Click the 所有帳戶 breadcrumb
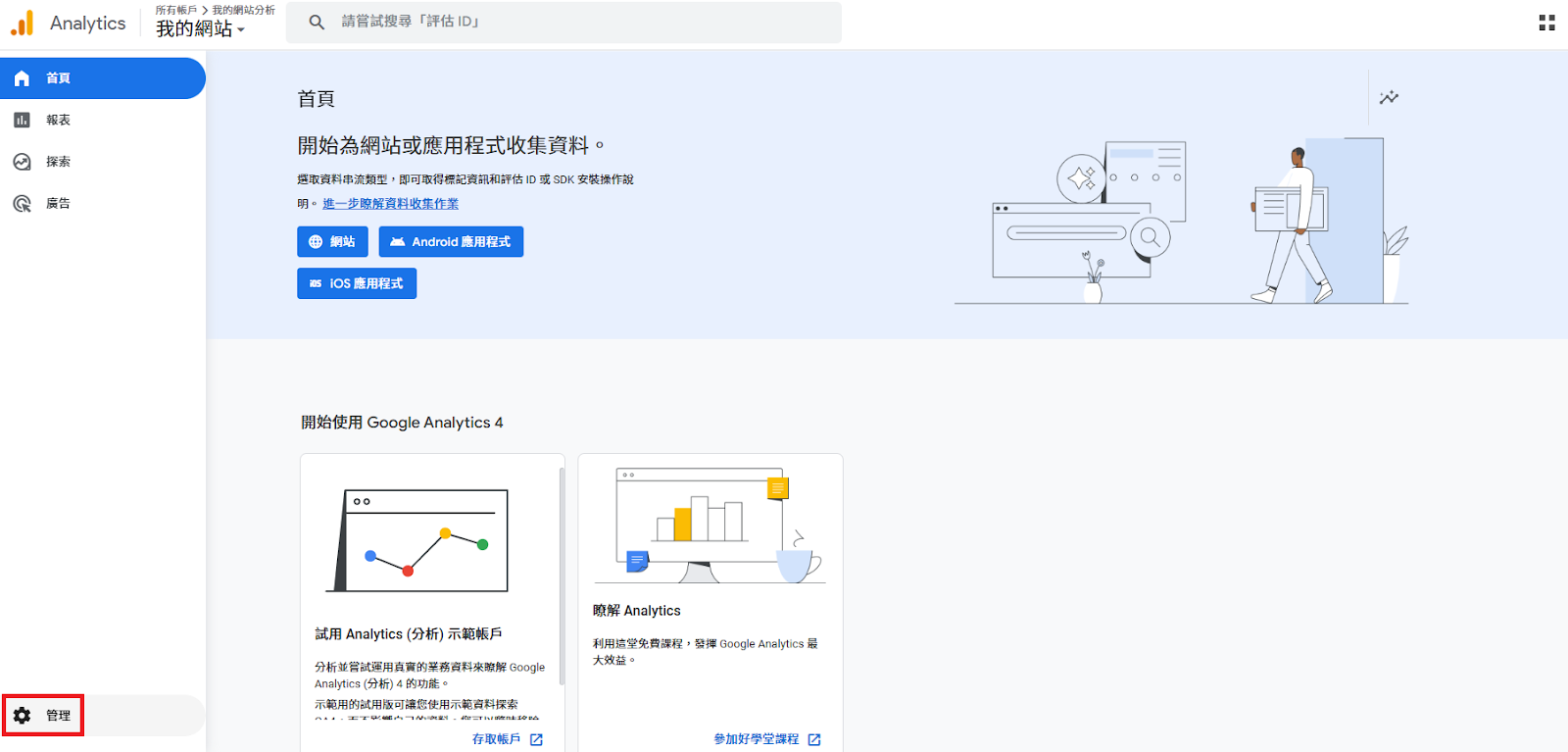Screen dimensions: 1568x752 coord(176,10)
